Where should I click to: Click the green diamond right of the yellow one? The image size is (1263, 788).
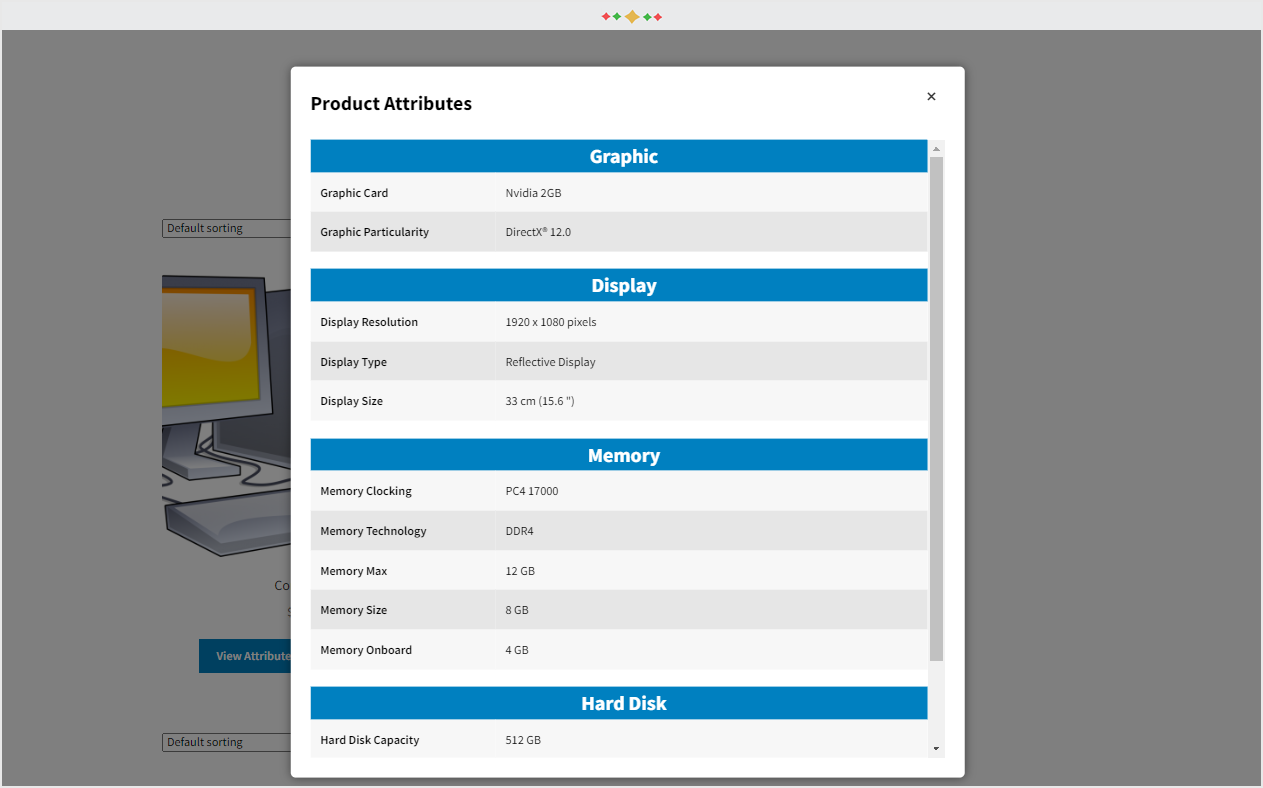(x=646, y=16)
